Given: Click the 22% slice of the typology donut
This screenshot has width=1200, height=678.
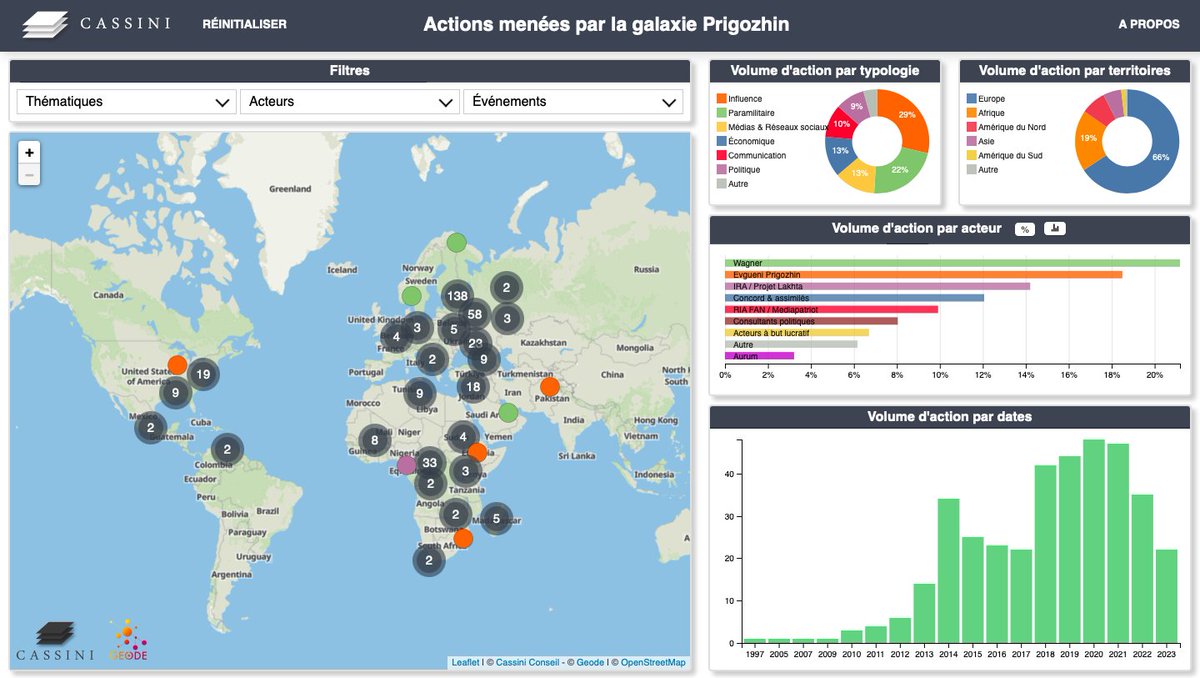Looking at the screenshot, I should tap(902, 170).
